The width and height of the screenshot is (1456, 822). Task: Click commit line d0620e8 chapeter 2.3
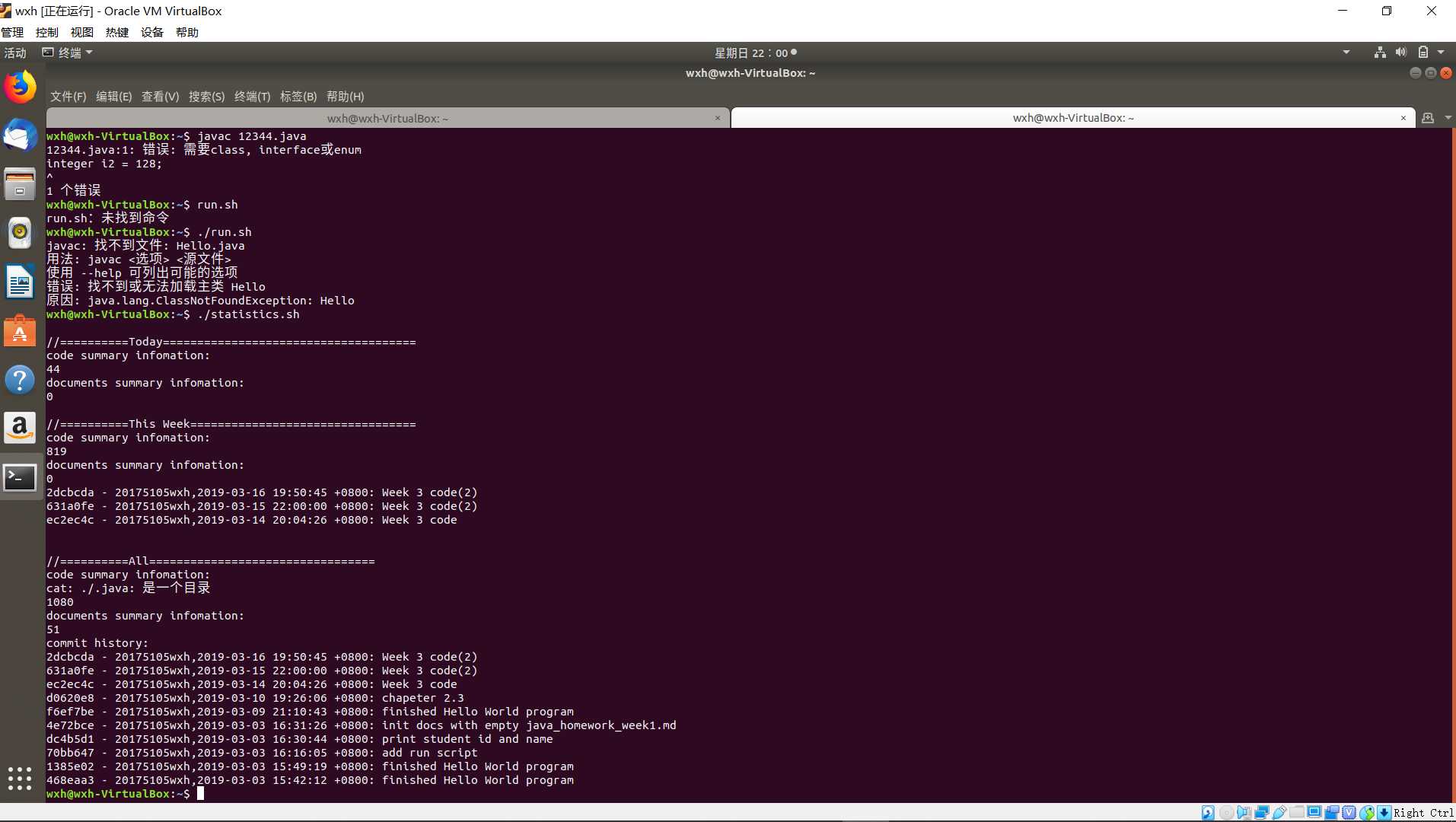click(255, 698)
